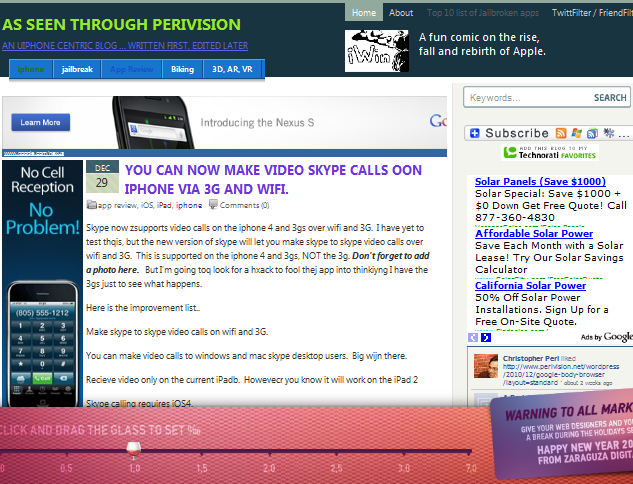Click the Netvibes asterisk subscribe icon
Image resolution: width=633 pixels, height=484 pixels.
(x=608, y=133)
